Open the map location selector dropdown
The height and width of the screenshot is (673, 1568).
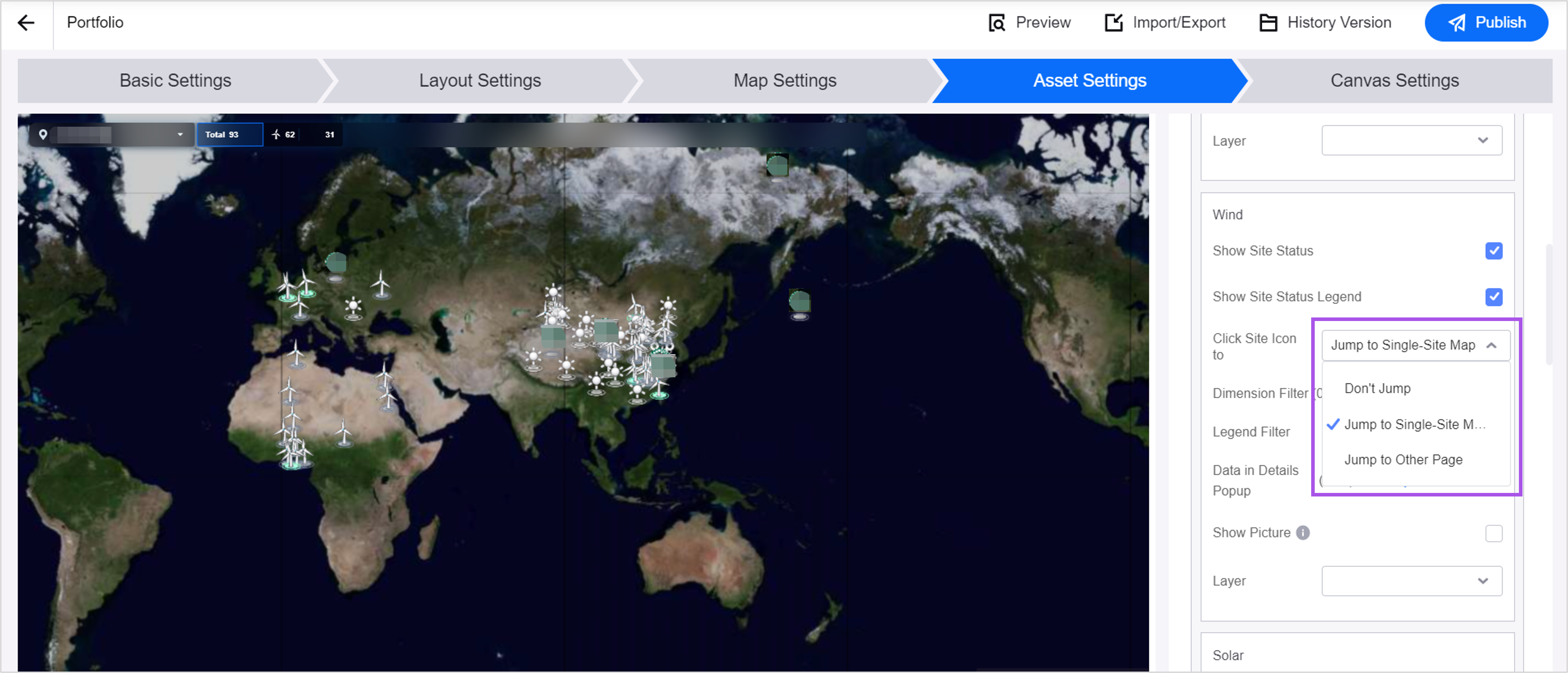tap(180, 135)
